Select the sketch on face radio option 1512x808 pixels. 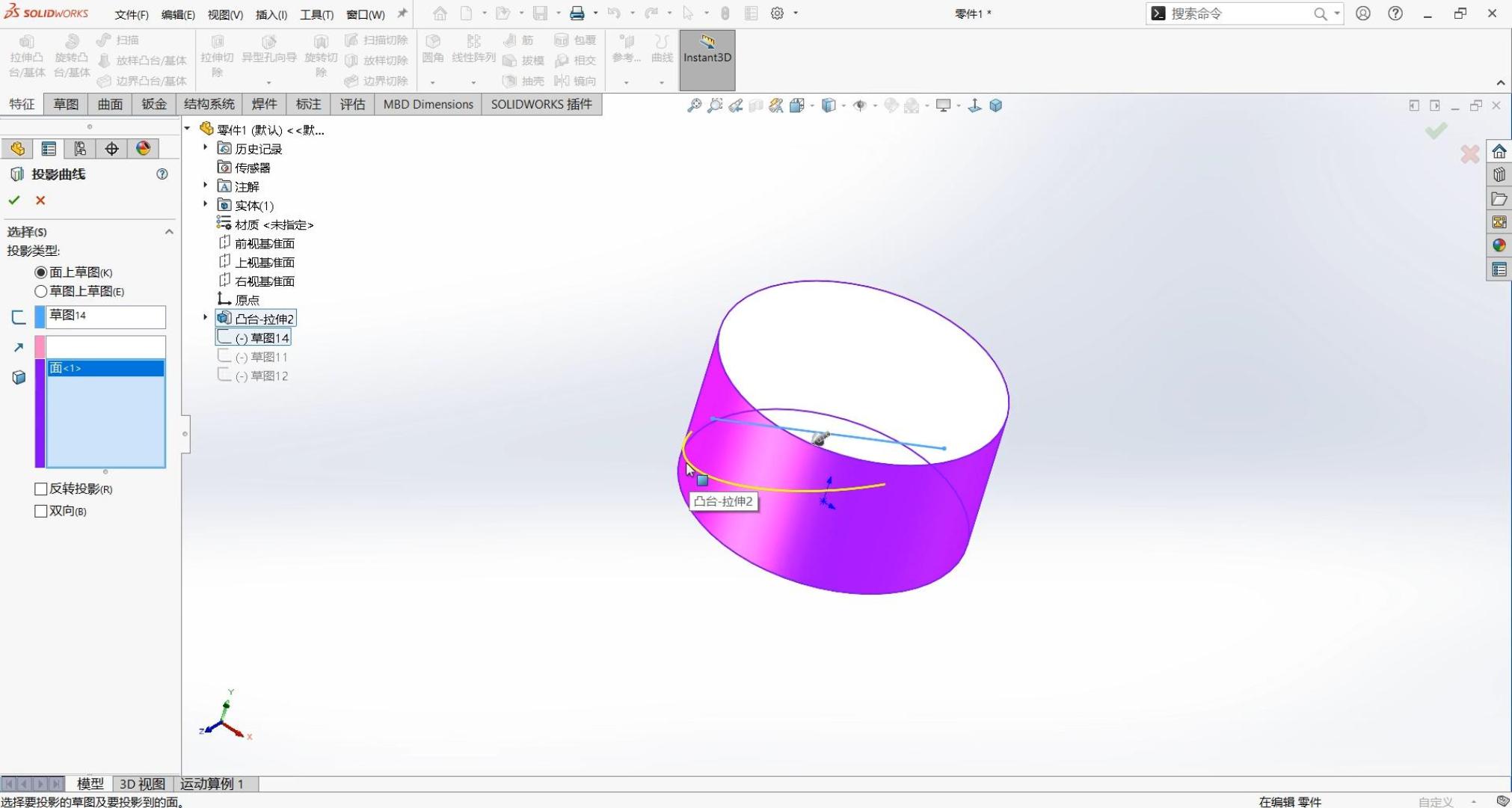(x=41, y=272)
